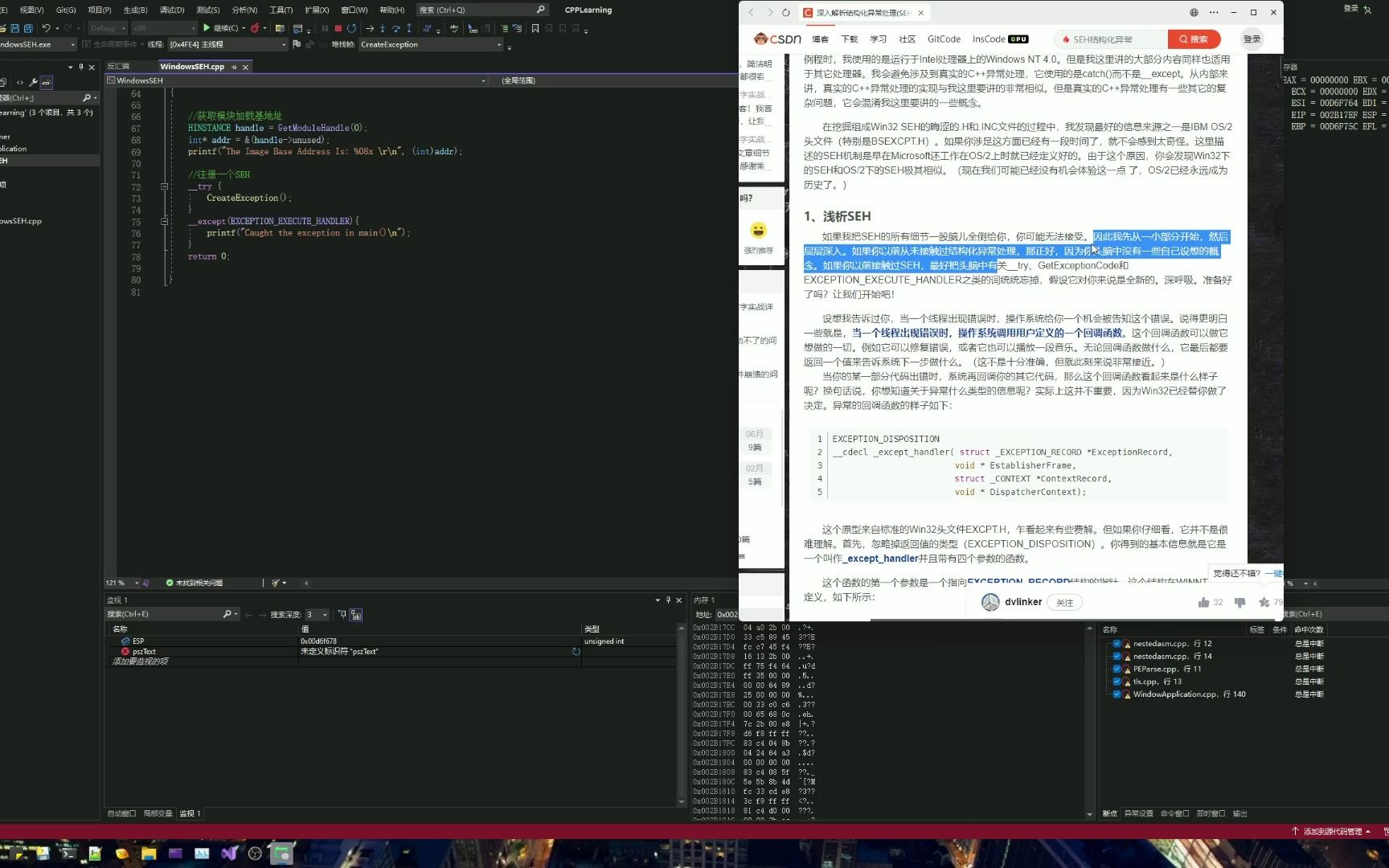Click the Undo arrow in toolbar
The width and height of the screenshot is (1389, 868).
click(46, 28)
